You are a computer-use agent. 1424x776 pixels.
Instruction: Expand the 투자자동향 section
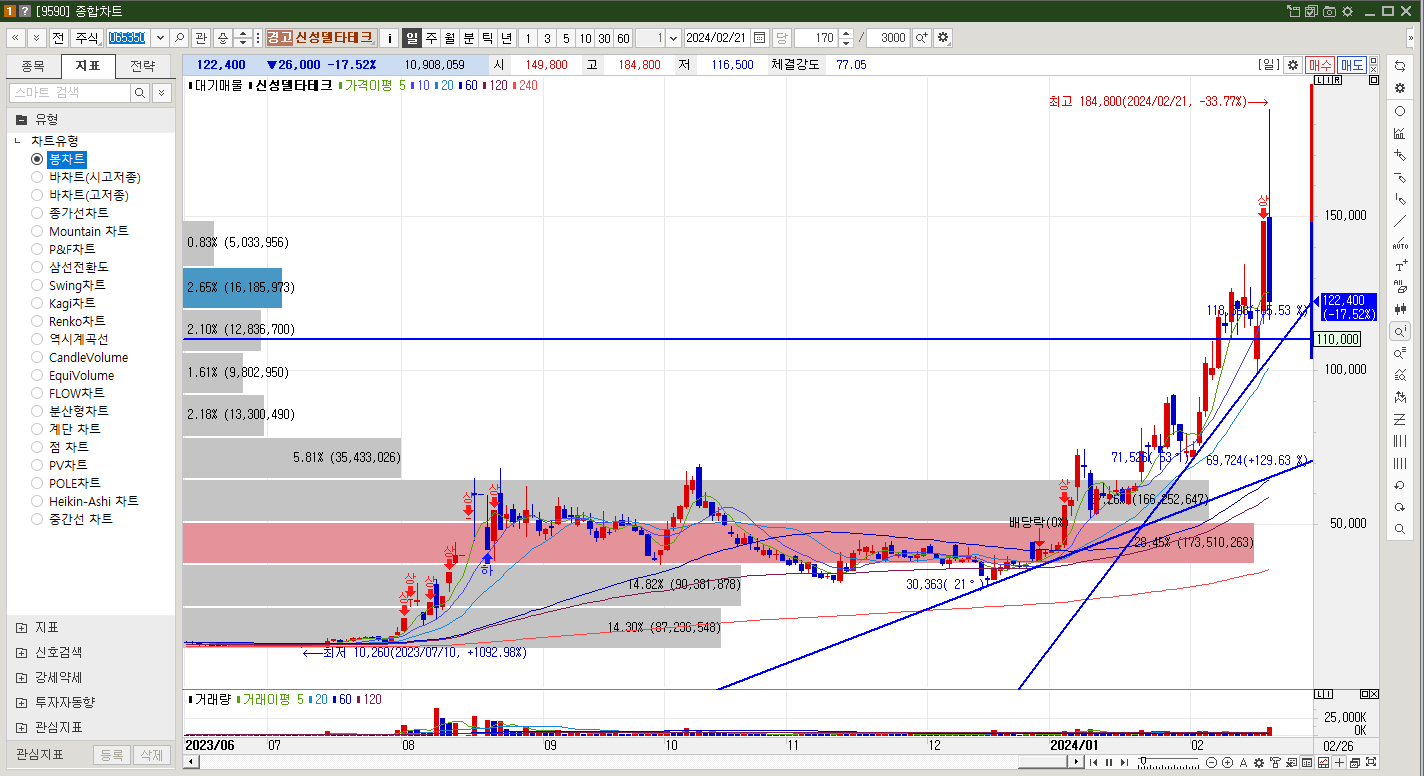pos(22,703)
